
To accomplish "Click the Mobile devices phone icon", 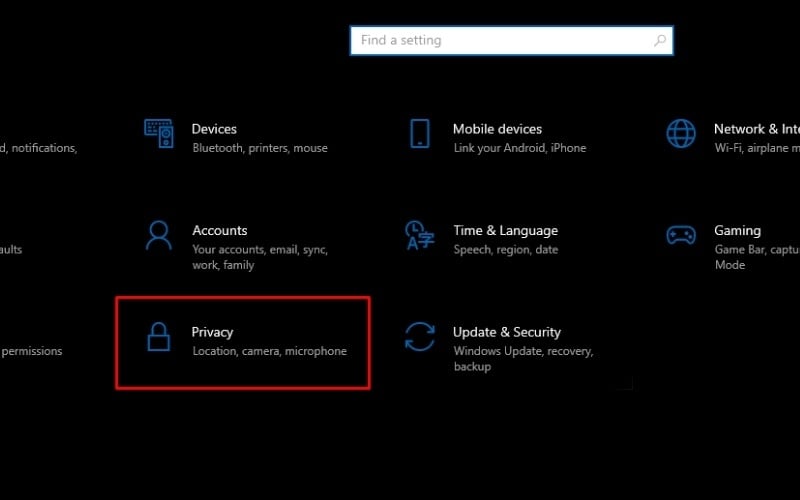I will tap(420, 133).
